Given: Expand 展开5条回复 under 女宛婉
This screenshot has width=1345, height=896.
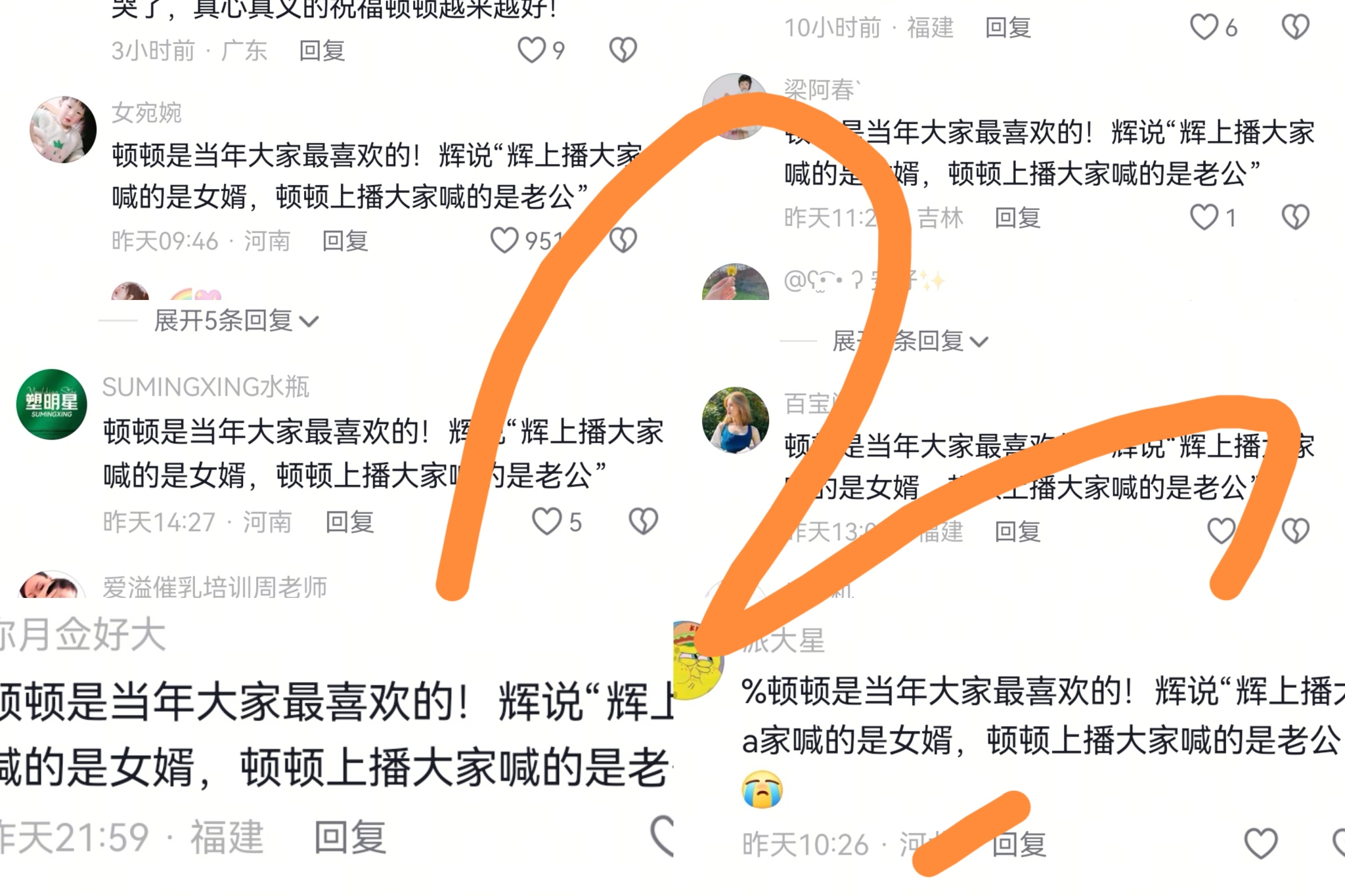Looking at the screenshot, I should pos(236,321).
